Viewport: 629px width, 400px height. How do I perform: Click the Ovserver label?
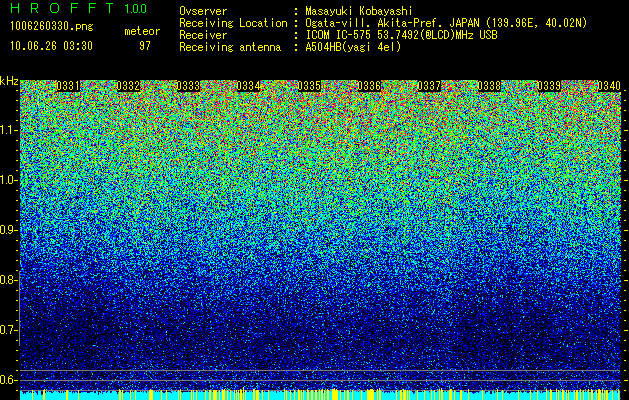point(203,11)
